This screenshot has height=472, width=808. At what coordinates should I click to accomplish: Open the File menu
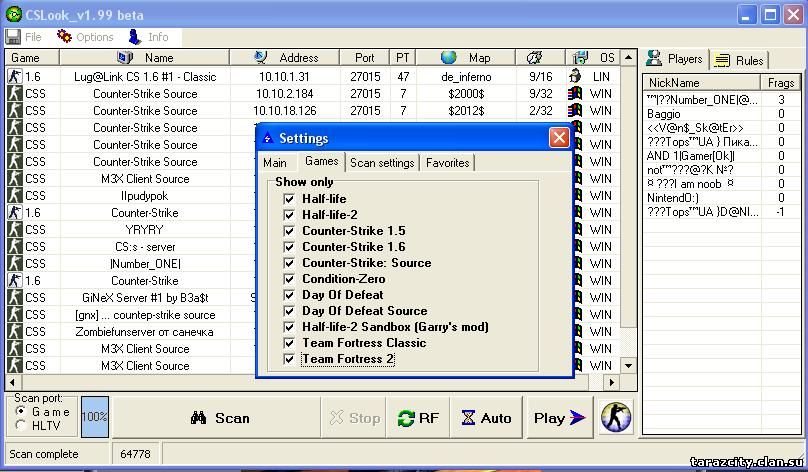(x=24, y=37)
